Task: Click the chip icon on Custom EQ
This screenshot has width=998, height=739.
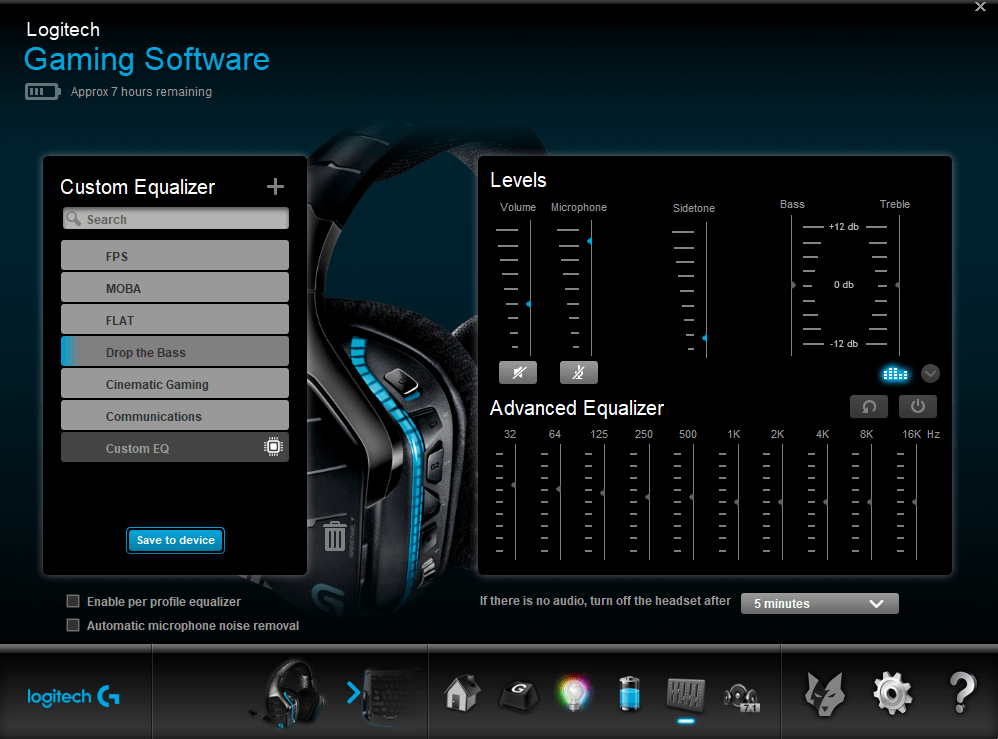Action: 273,447
